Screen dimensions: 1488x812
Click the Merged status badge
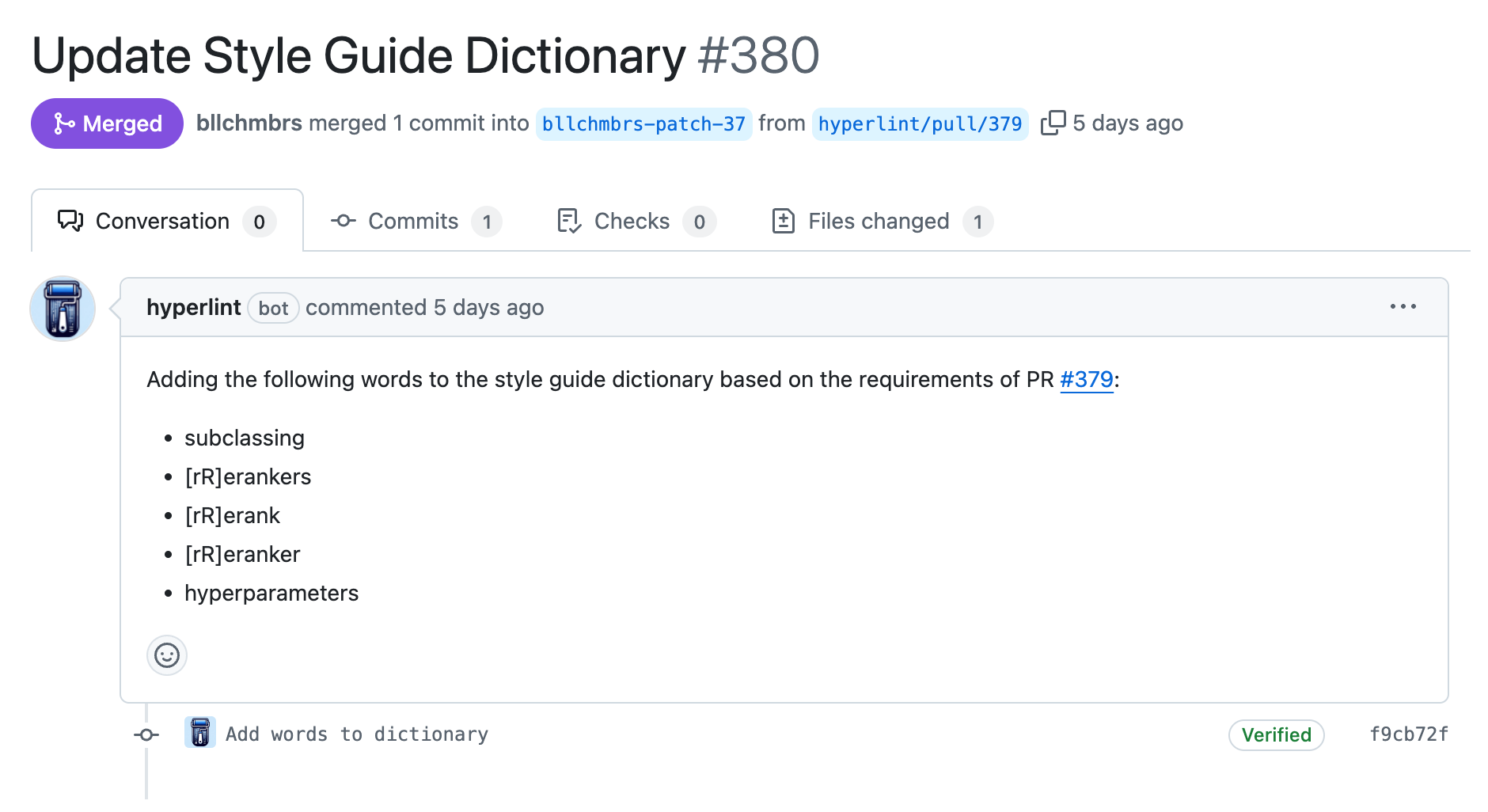pos(107,123)
